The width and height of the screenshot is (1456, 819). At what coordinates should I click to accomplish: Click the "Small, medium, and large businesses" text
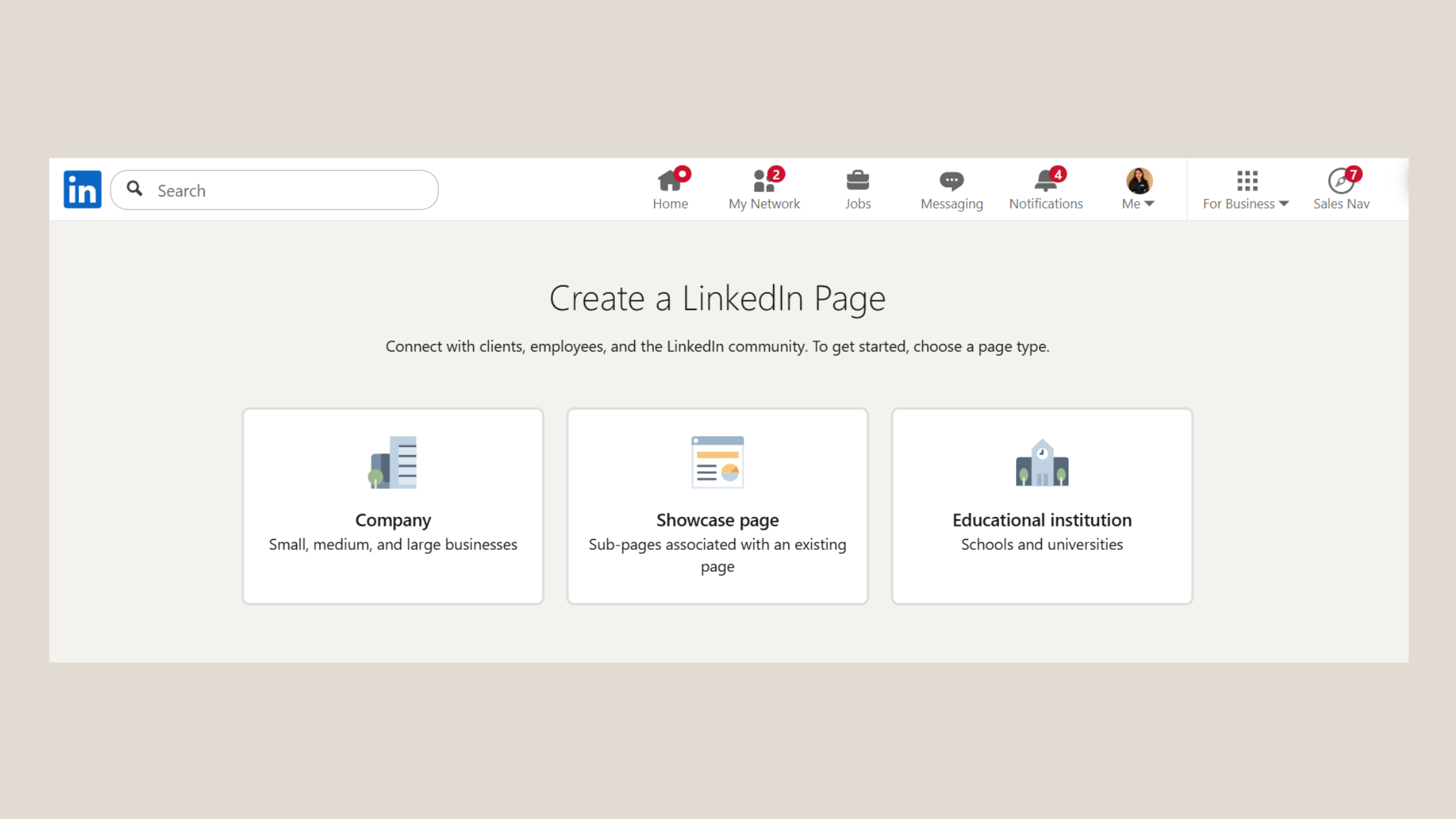[393, 545]
